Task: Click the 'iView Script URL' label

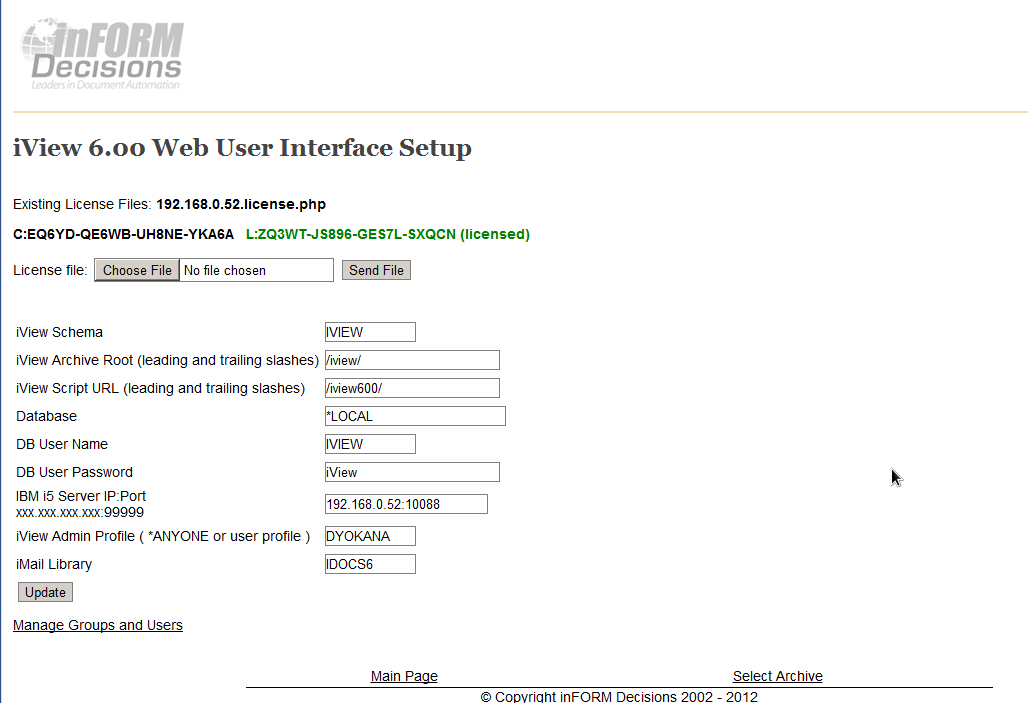Action: [160, 388]
